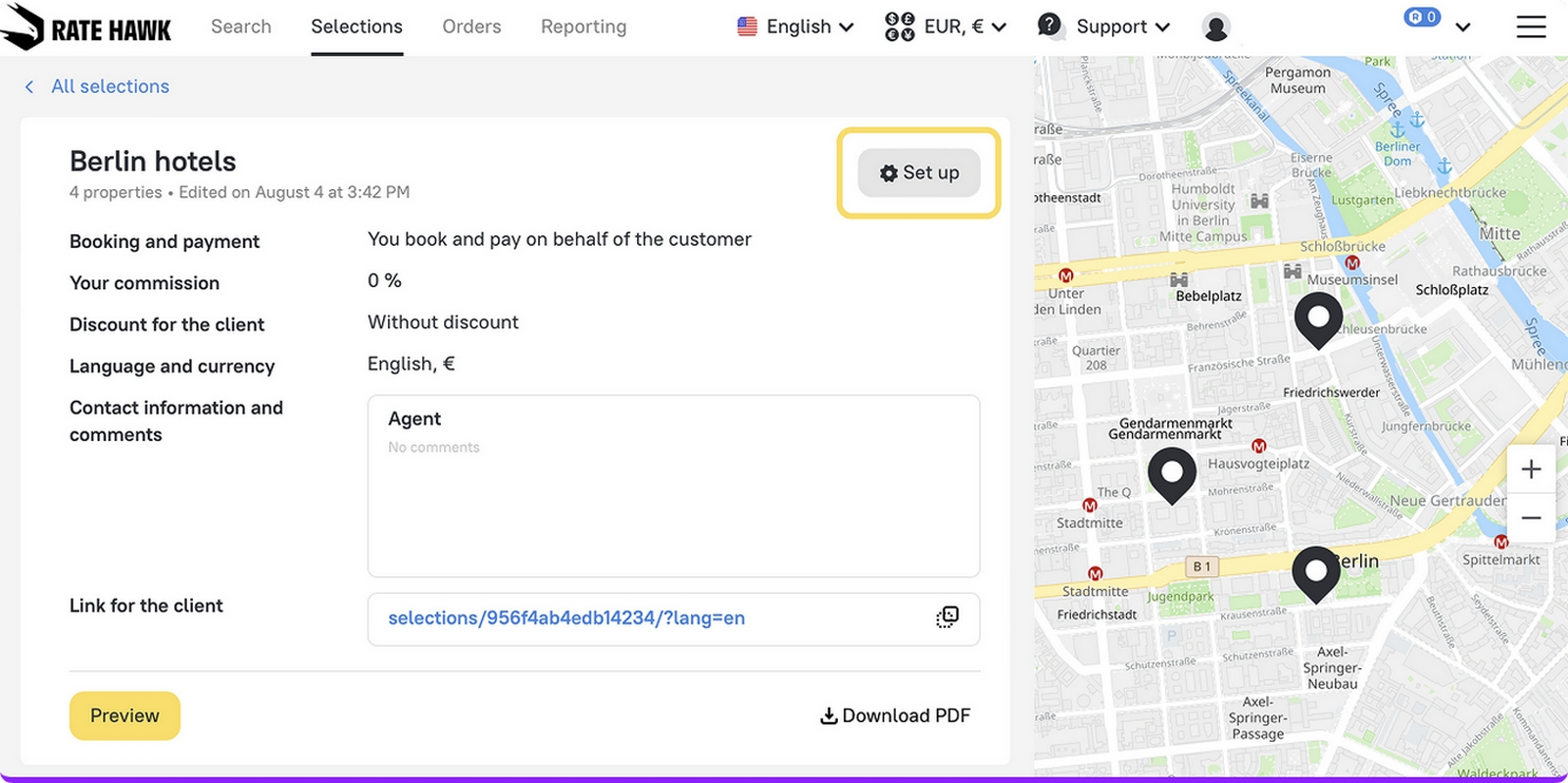Open the user profile avatar icon
This screenshot has width=1568, height=783.
[1215, 27]
